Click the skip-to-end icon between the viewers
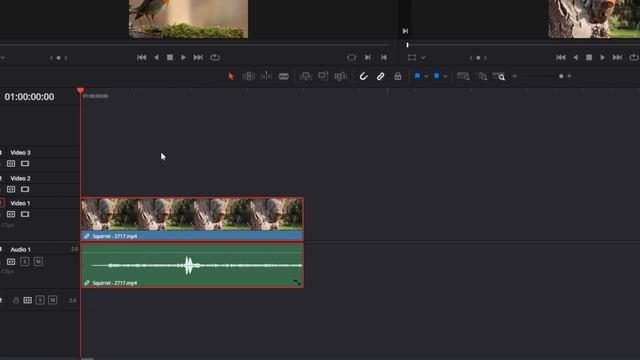Screen dimensions: 640x360 (405, 31)
